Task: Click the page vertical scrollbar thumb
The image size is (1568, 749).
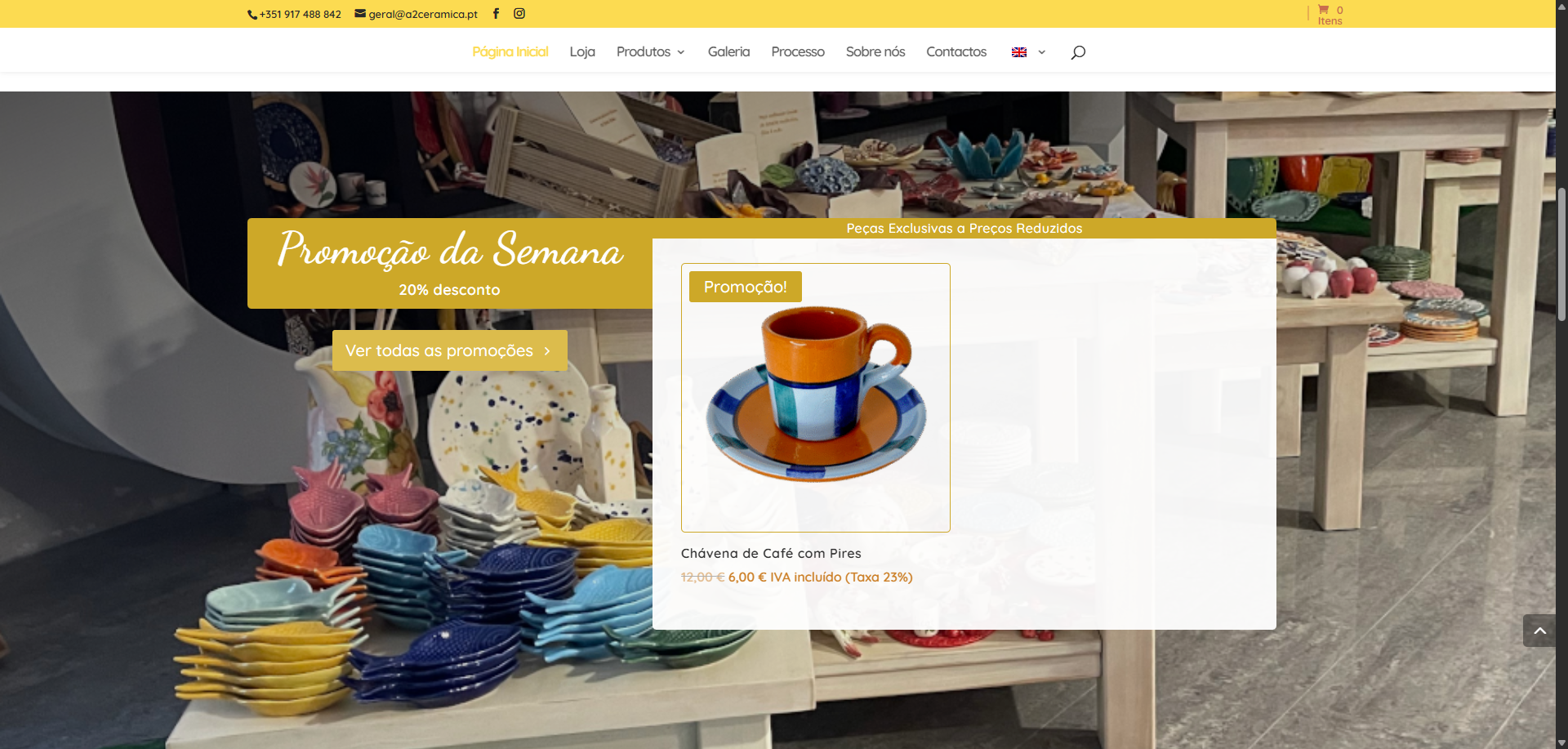Action: [x=1561, y=253]
